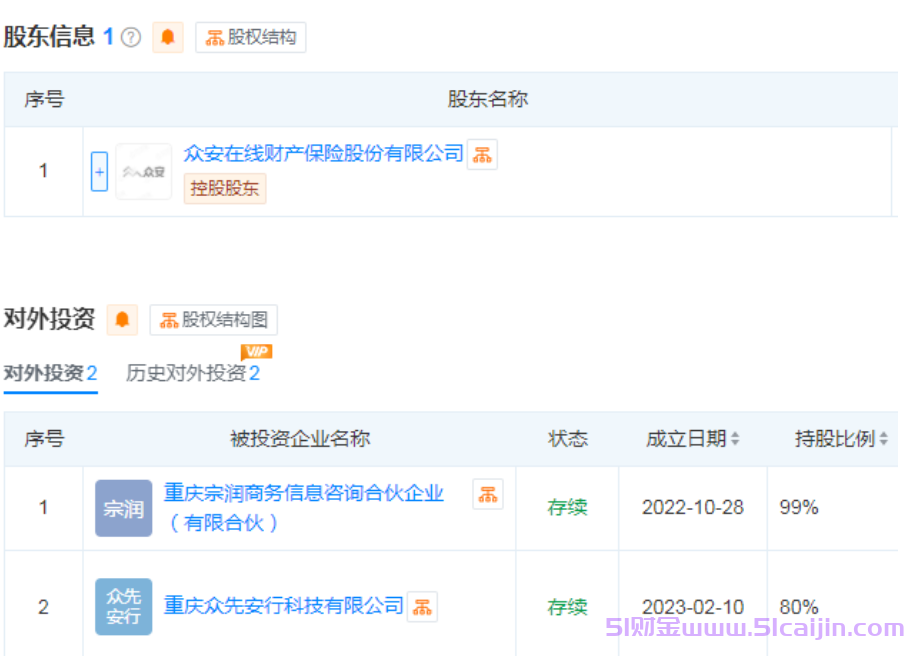Click the 状态 column header
Image resolution: width=923 pixels, height=656 pixels.
567,439
